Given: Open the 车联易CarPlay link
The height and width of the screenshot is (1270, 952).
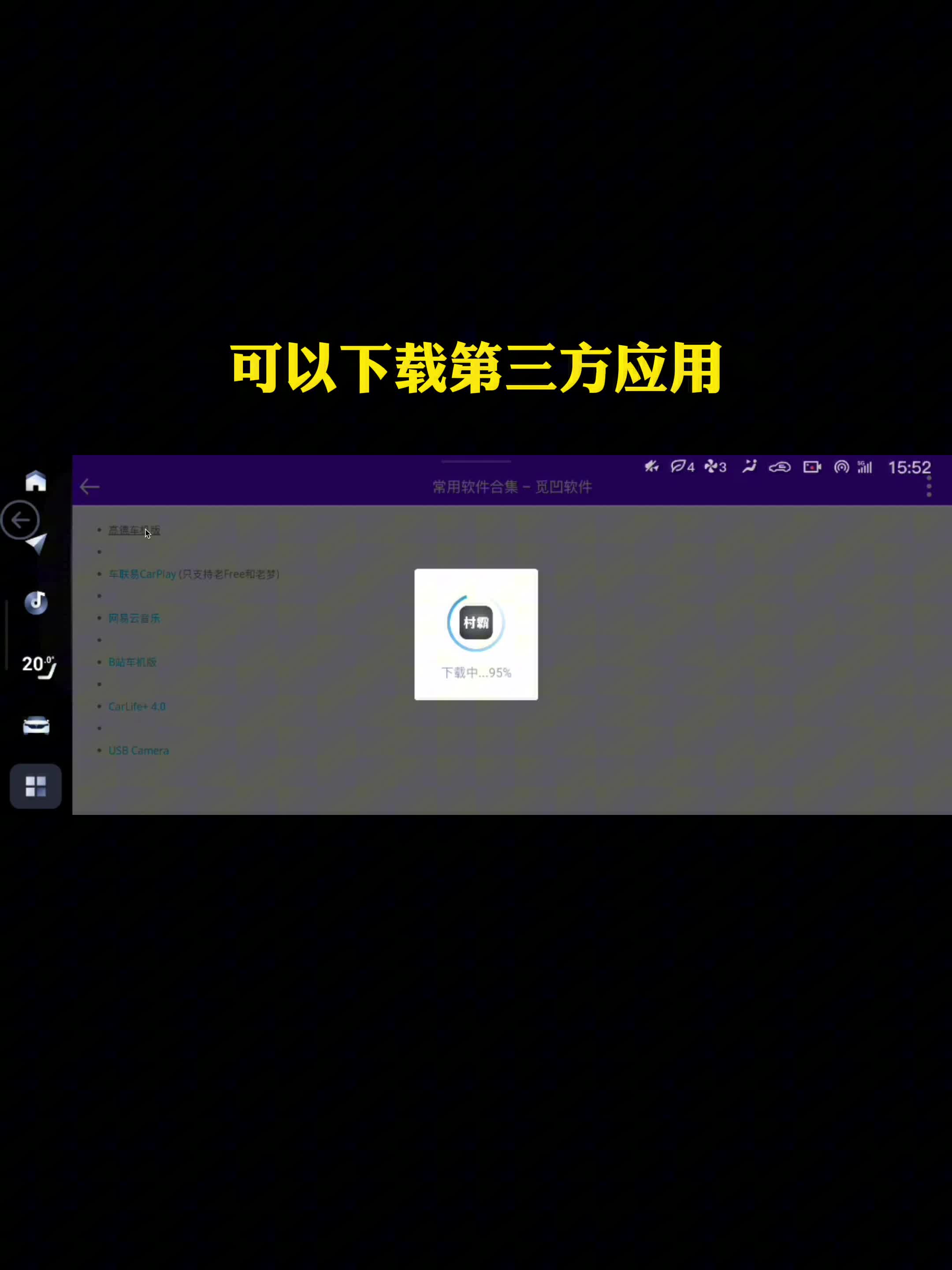Looking at the screenshot, I should pyautogui.click(x=142, y=574).
